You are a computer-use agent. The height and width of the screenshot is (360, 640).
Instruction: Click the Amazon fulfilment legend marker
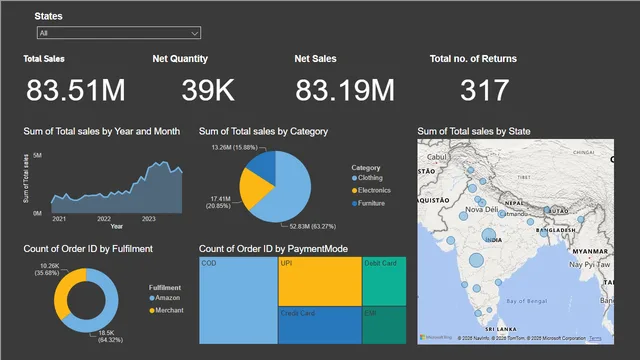tap(152, 298)
